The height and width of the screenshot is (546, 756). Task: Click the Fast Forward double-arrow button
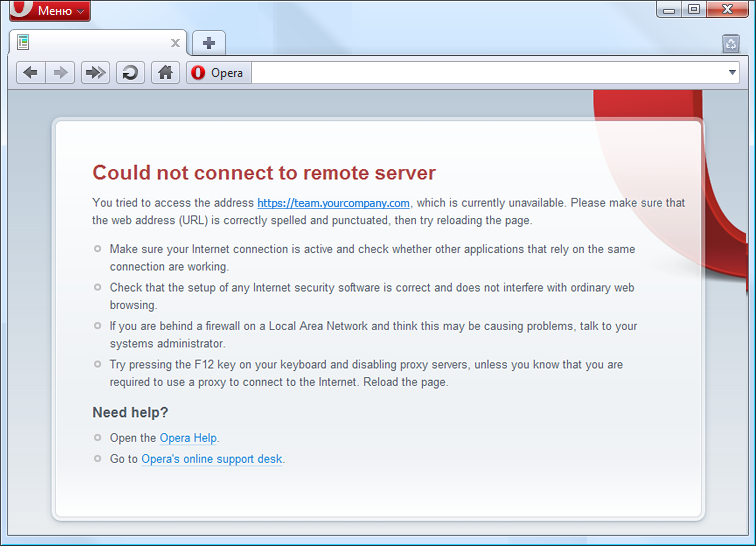coord(95,73)
